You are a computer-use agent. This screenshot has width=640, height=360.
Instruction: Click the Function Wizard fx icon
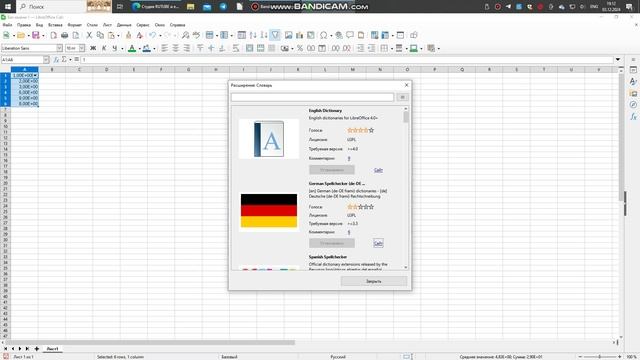point(56,60)
